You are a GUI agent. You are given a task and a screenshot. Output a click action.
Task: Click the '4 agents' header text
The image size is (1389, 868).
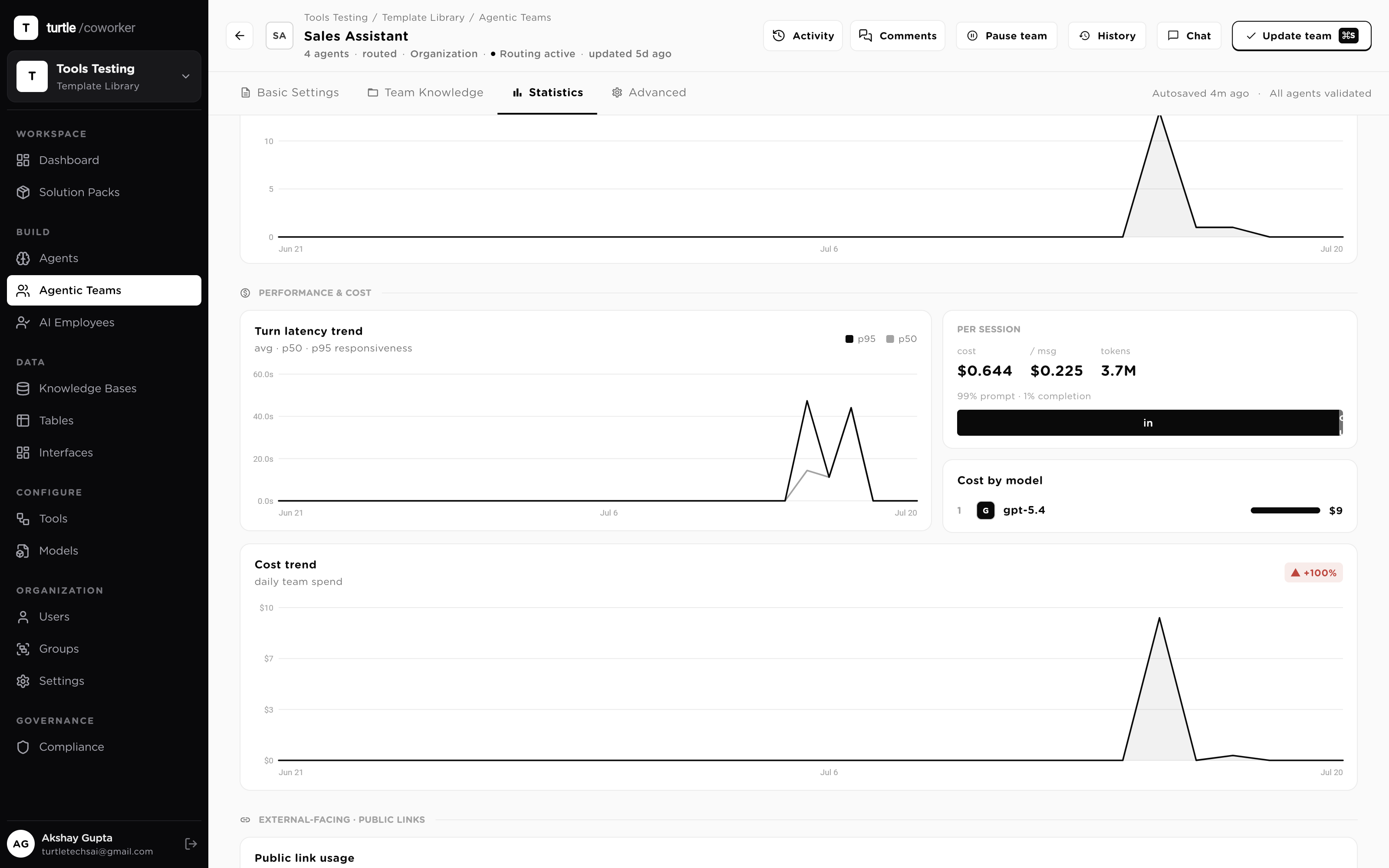tap(326, 54)
